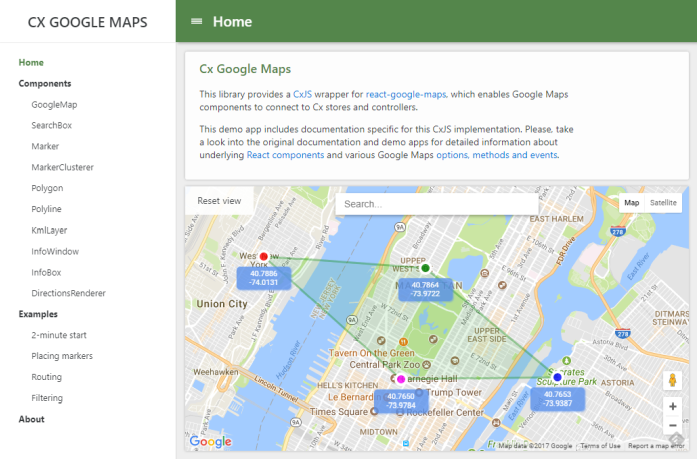Select the magenta marker near Carnegie Hall
The height and width of the screenshot is (459, 697).
[x=401, y=379]
